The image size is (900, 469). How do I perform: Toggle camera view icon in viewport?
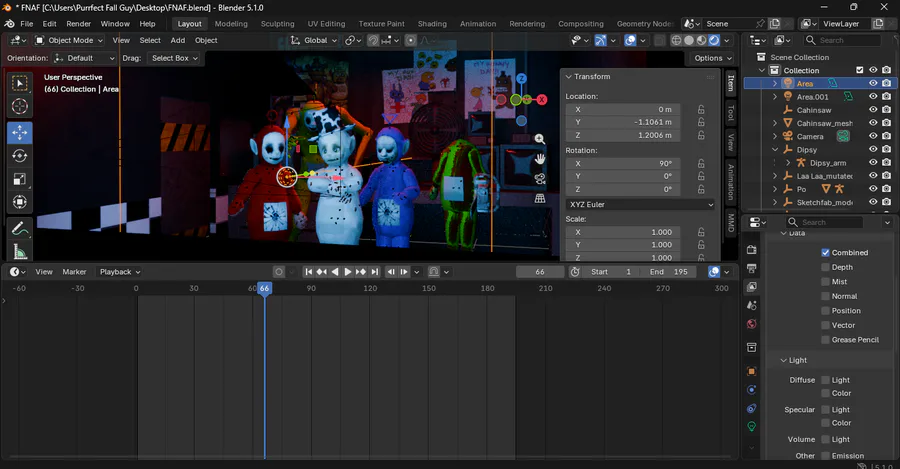pyautogui.click(x=540, y=179)
